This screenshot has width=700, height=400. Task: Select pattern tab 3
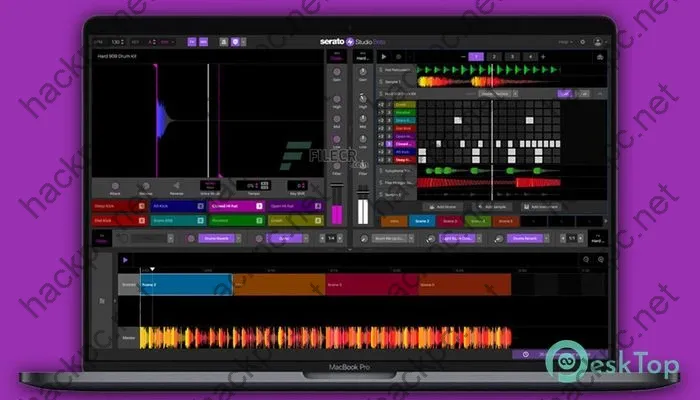pyautogui.click(x=512, y=57)
